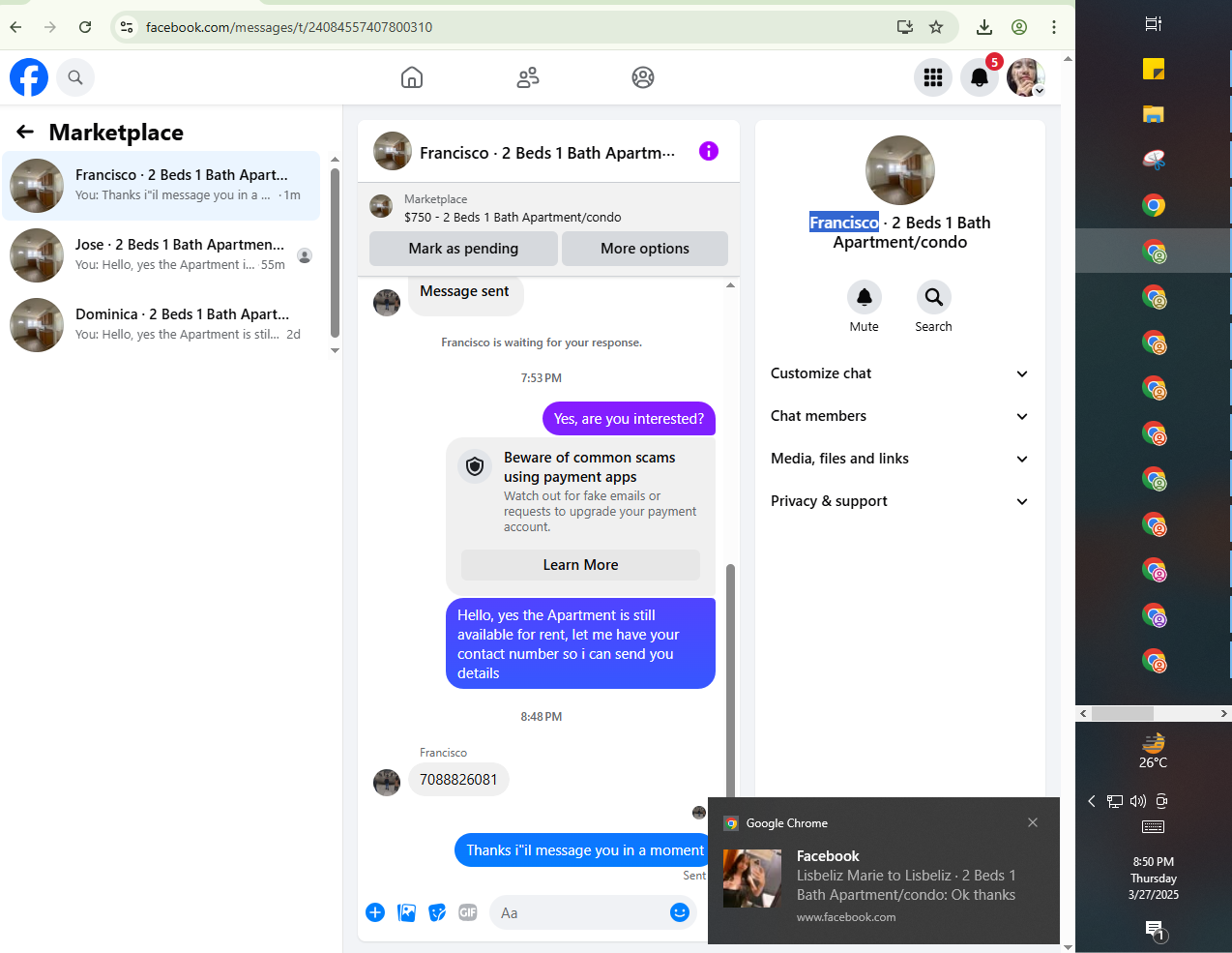
Task: Click the chat list scroll down arrow
Action: [x=335, y=351]
